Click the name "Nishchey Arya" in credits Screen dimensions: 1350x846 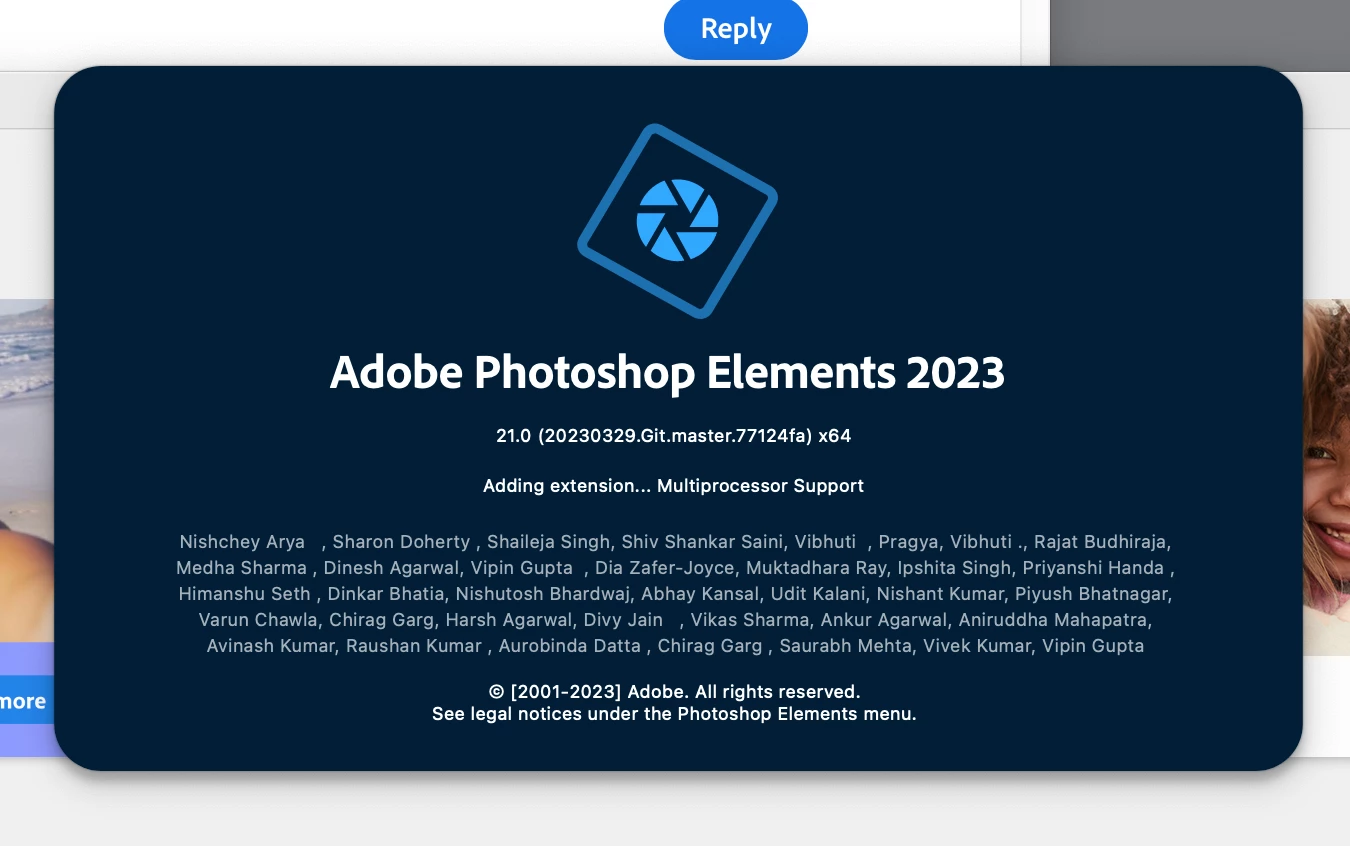coord(242,542)
